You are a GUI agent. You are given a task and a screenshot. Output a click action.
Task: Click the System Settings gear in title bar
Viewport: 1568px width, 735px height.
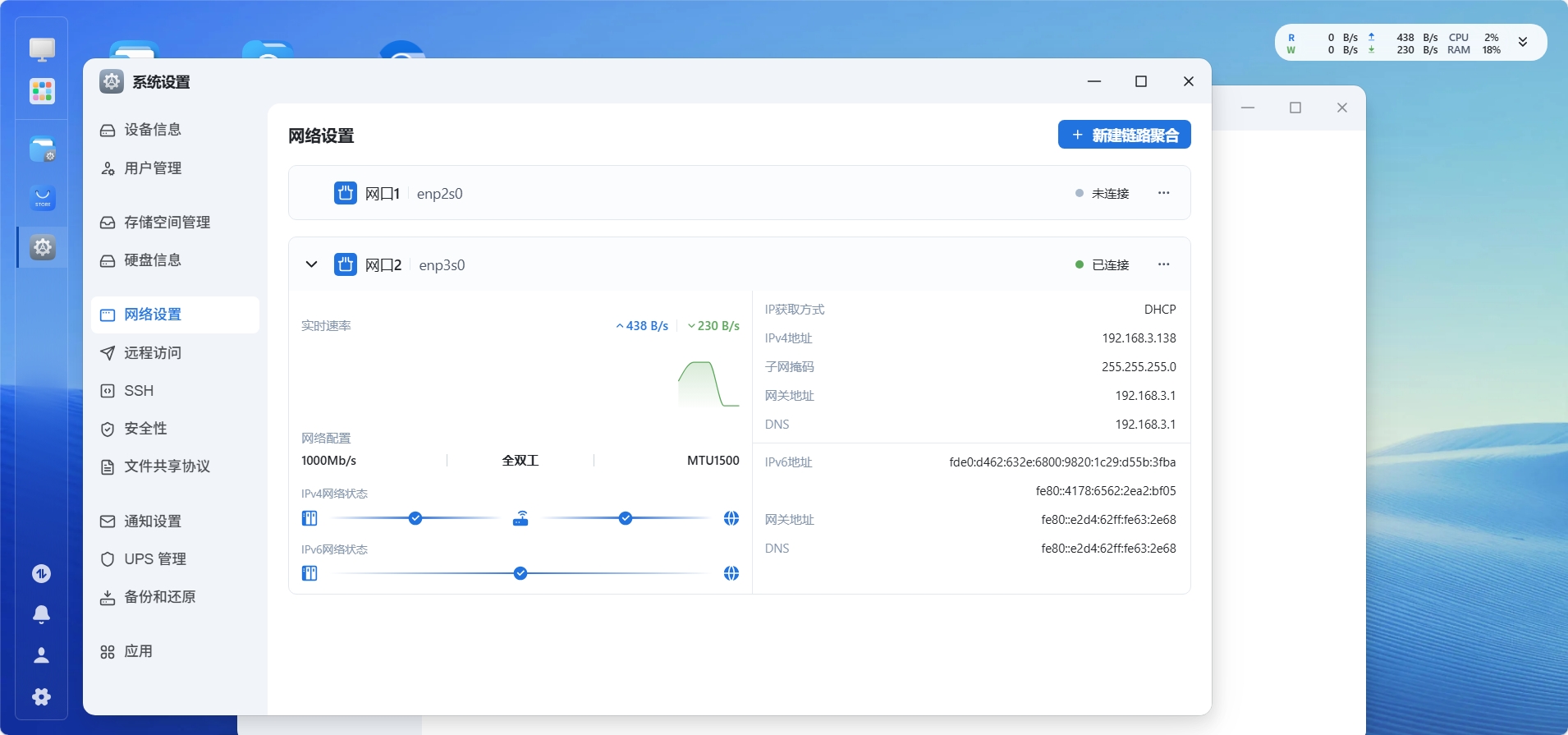click(x=112, y=81)
